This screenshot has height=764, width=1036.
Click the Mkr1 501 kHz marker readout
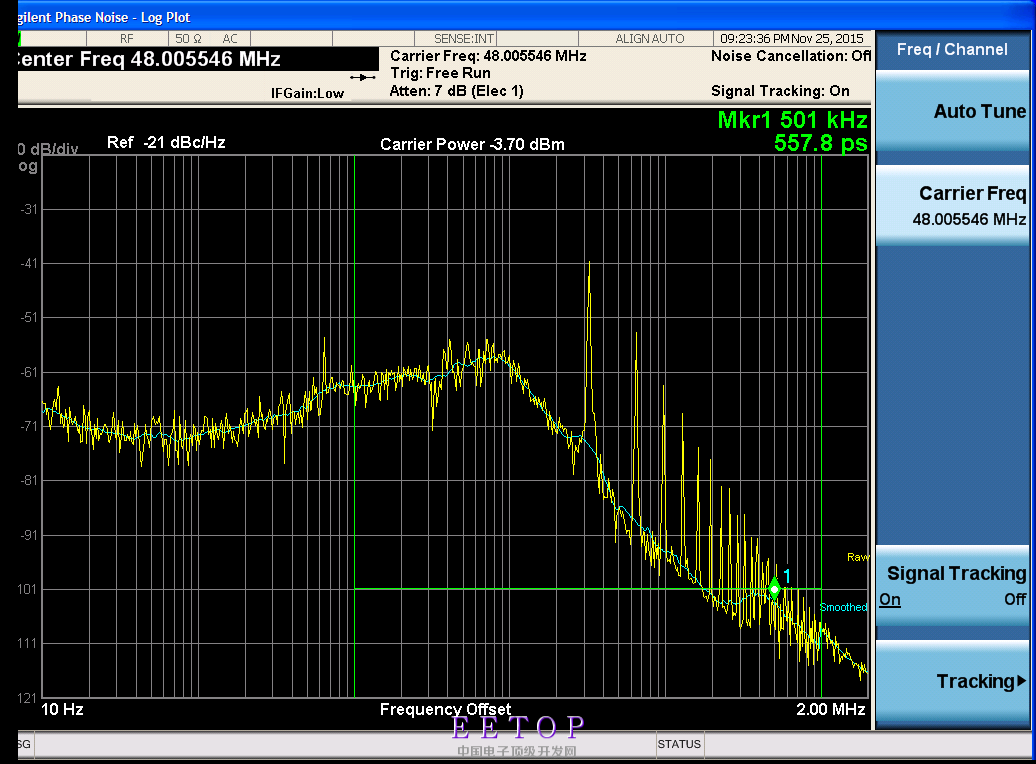792,120
